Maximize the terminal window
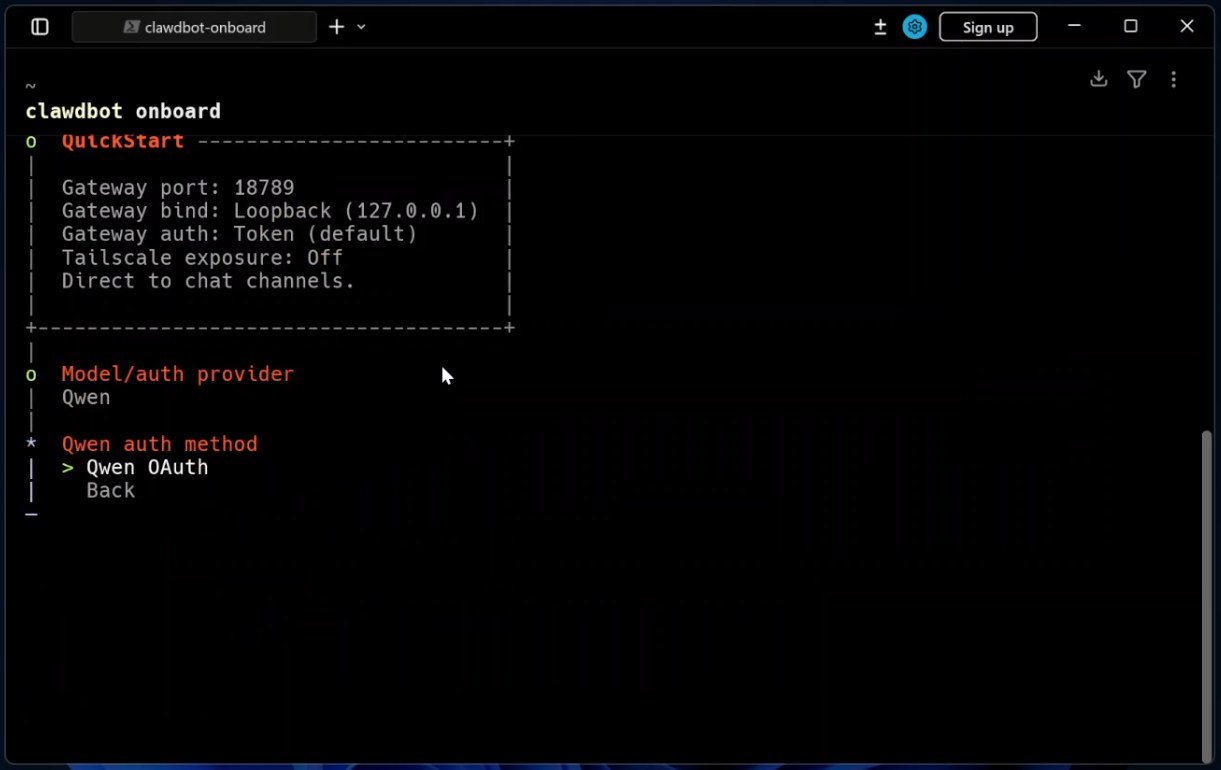The width and height of the screenshot is (1221, 770). tap(1130, 27)
